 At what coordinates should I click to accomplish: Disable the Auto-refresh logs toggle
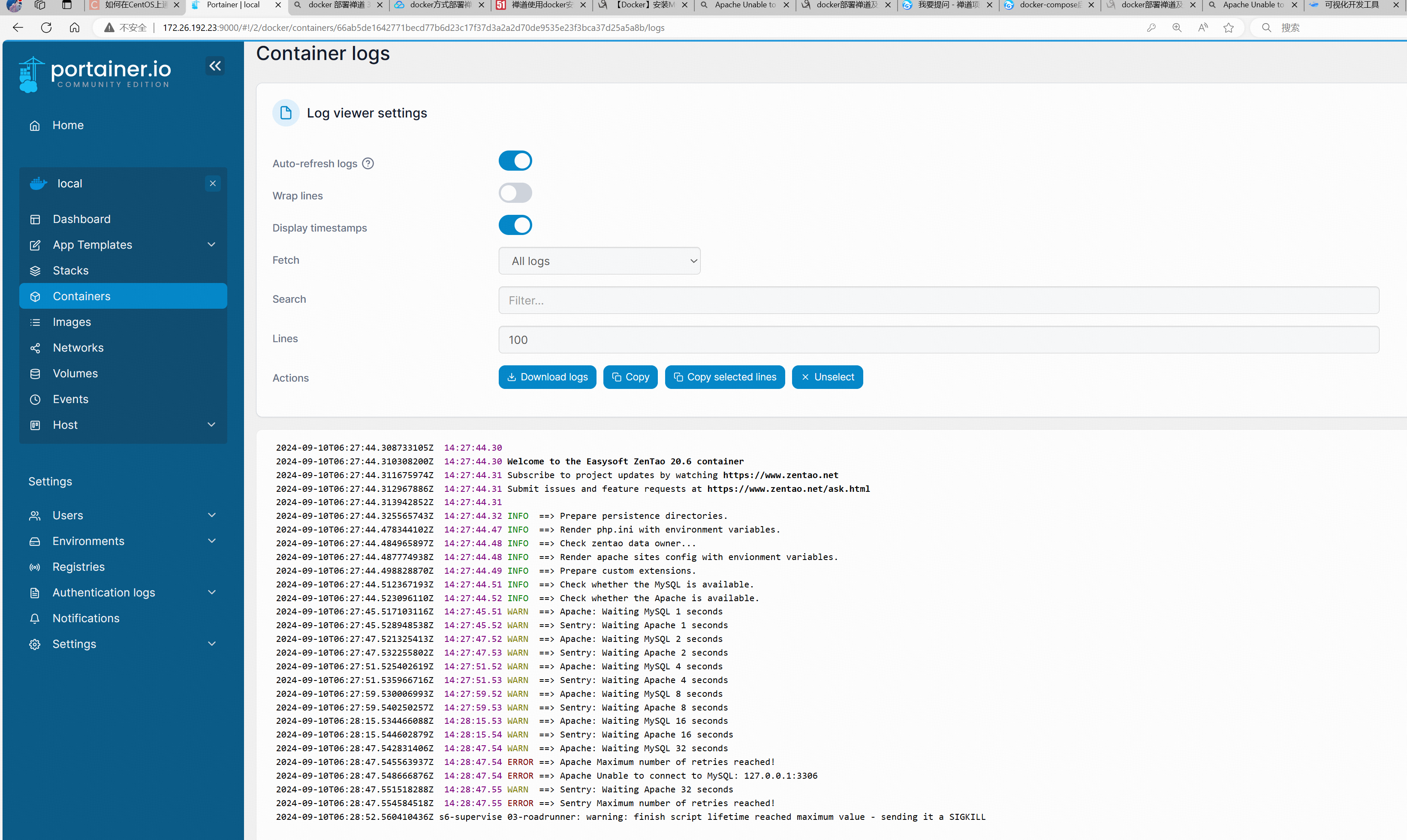[x=515, y=161]
